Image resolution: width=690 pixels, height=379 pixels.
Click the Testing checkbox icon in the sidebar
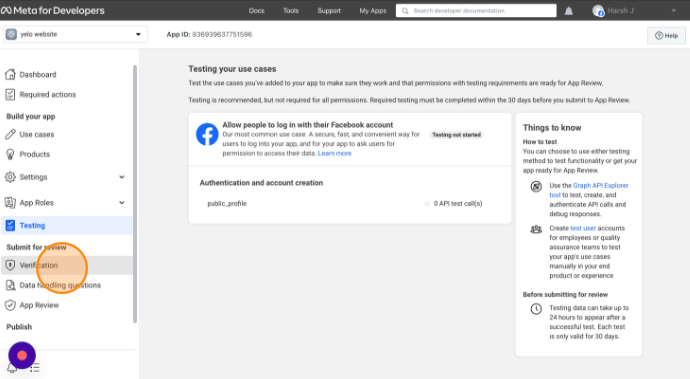click(x=10, y=225)
